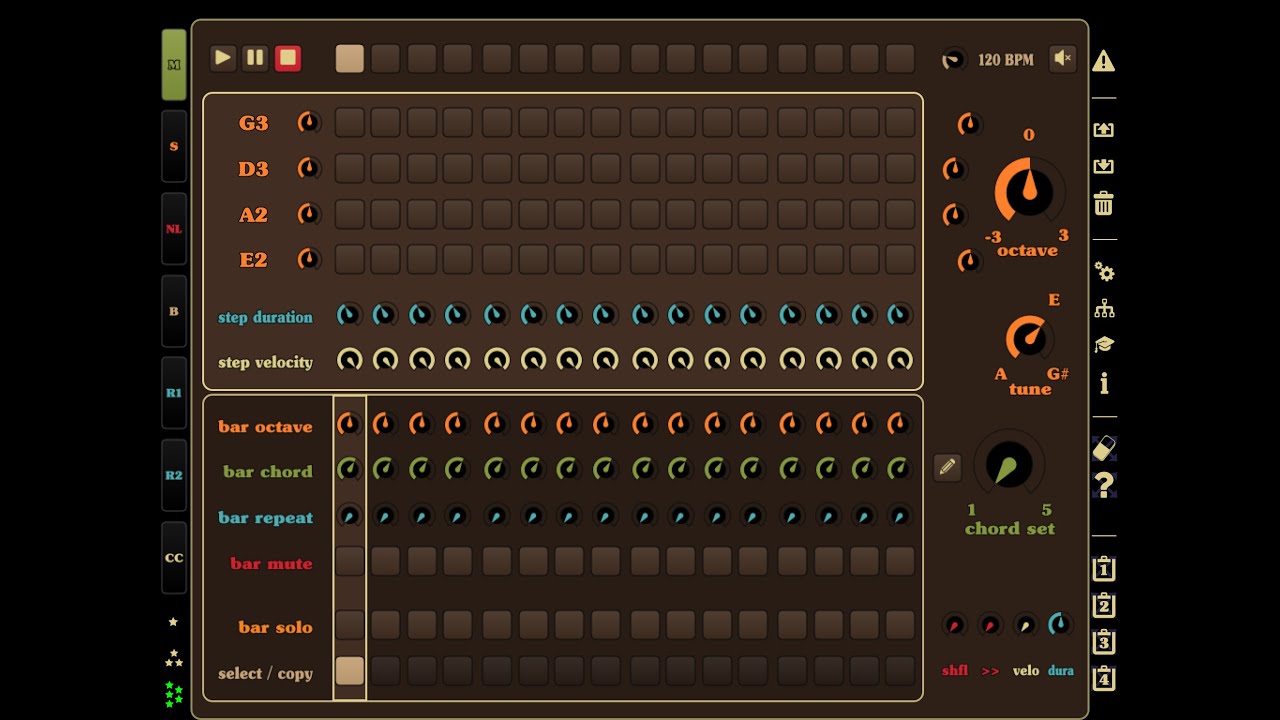The width and height of the screenshot is (1280, 720).
Task: Click the highlighted first bar indicator at top
Action: 350,58
